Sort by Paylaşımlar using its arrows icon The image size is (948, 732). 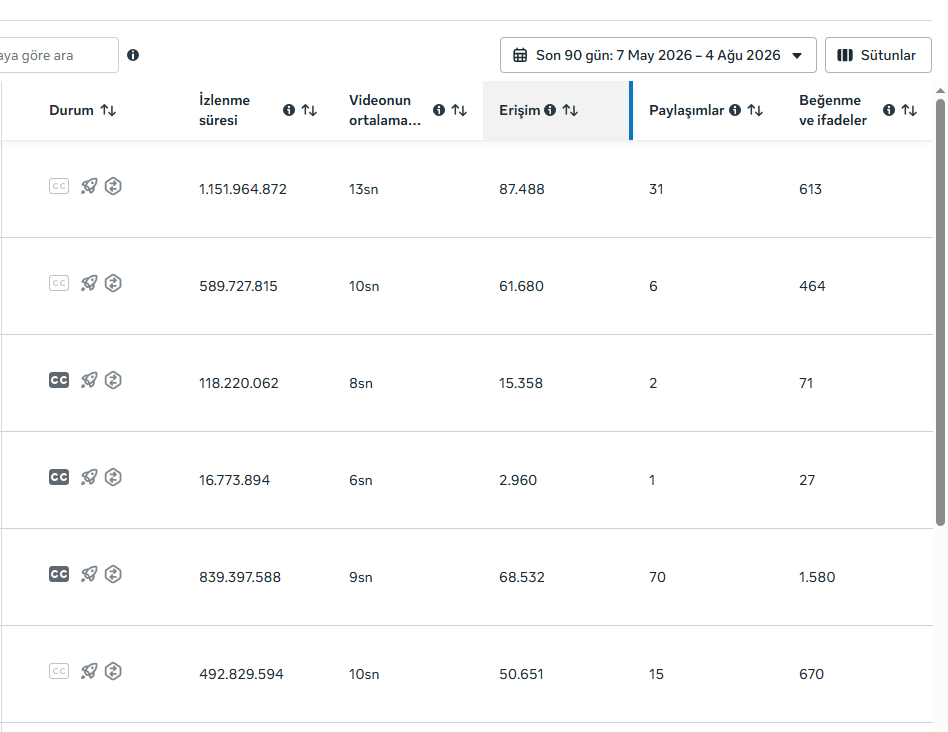(755, 110)
